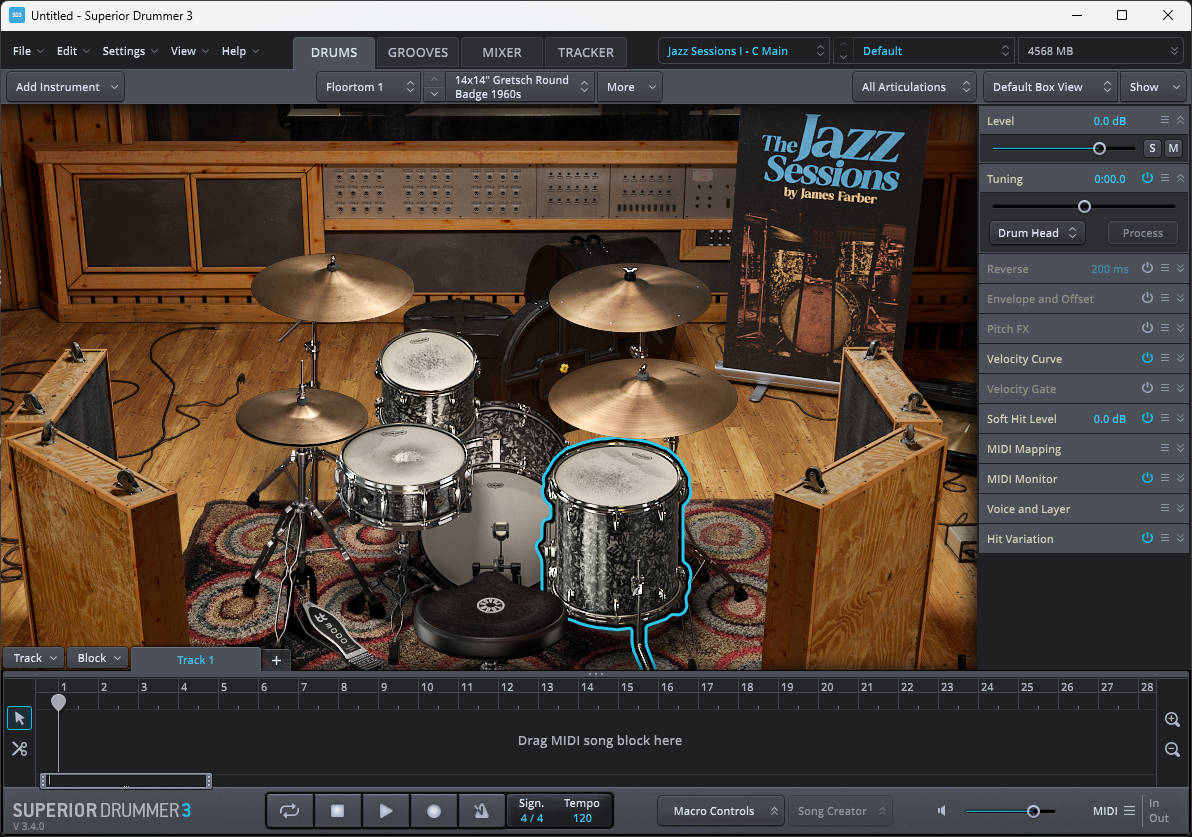The height and width of the screenshot is (837, 1192).
Task: Start playback with the Play button
Action: pyautogui.click(x=386, y=811)
